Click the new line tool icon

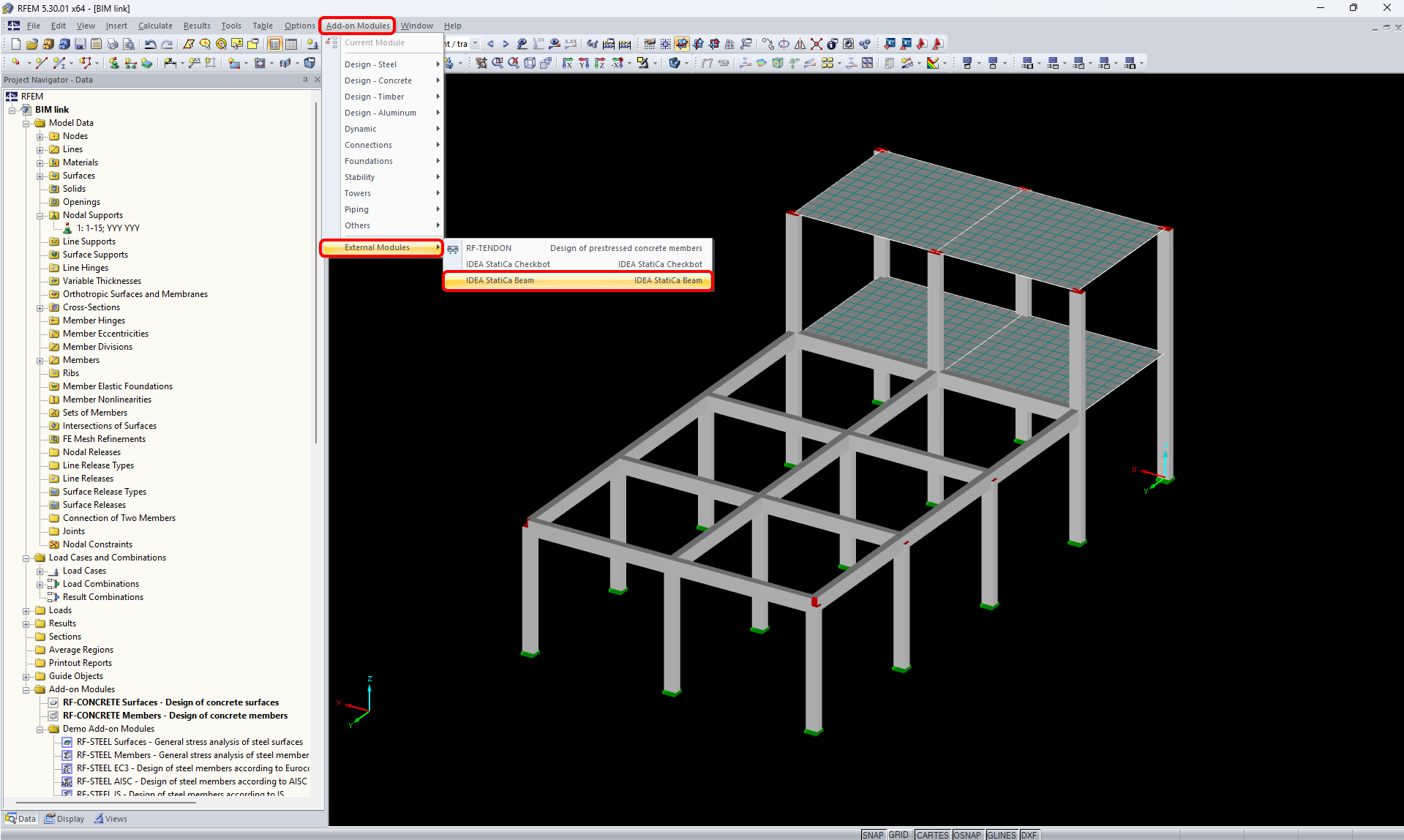(41, 64)
